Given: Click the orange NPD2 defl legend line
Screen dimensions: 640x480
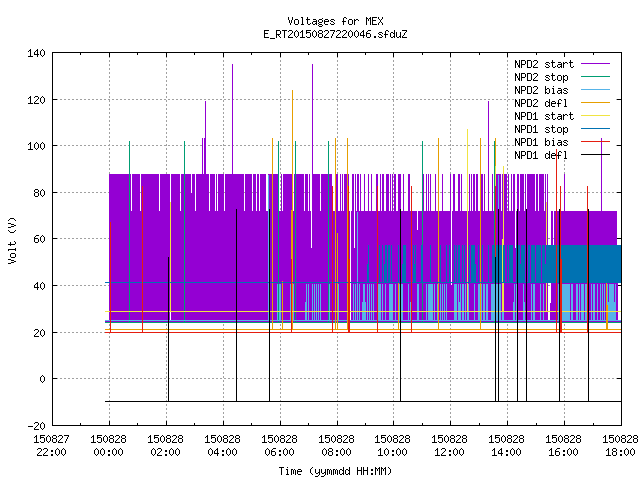Looking at the screenshot, I should click(595, 103).
